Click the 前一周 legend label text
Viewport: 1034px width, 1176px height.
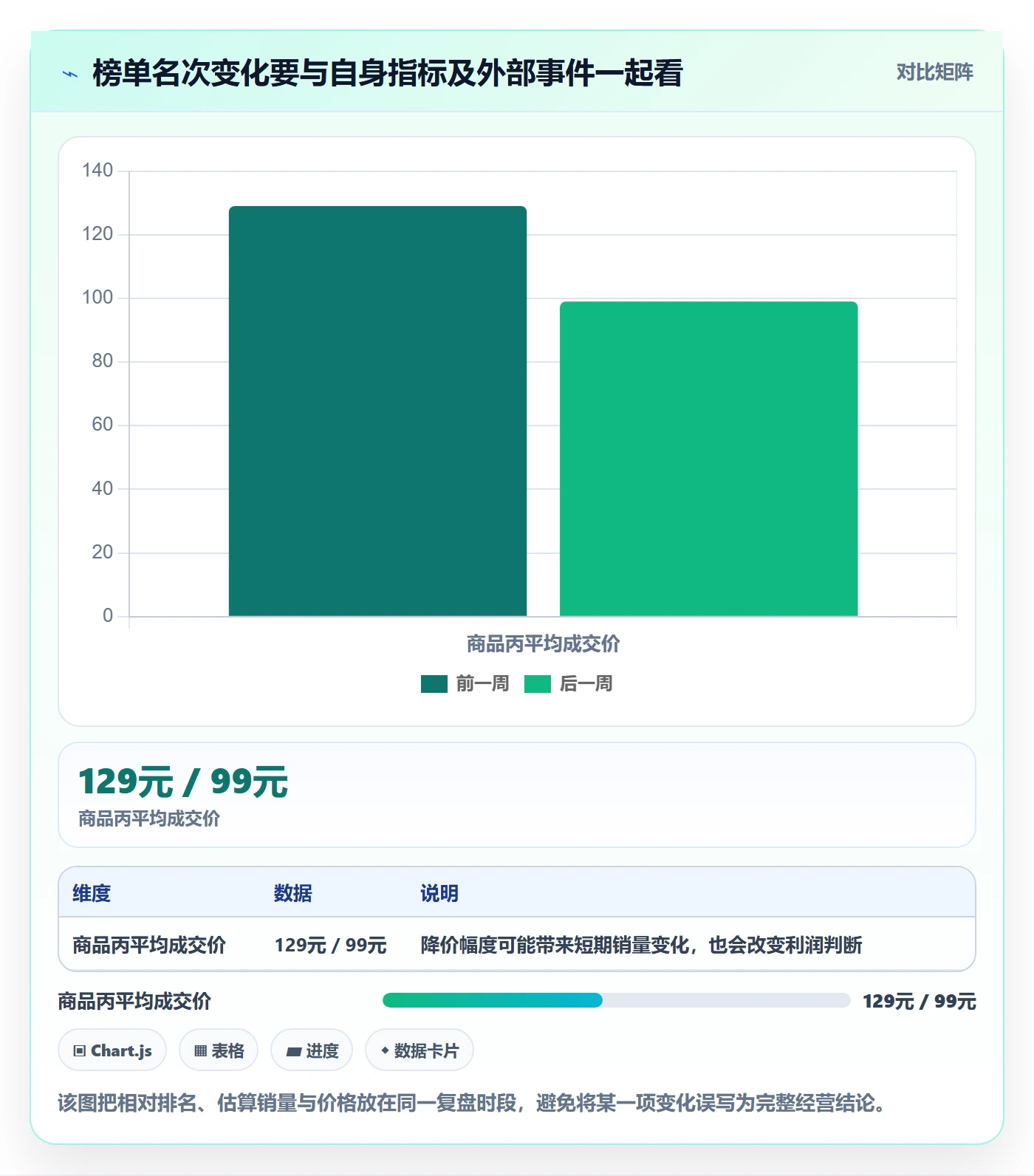click(x=482, y=684)
